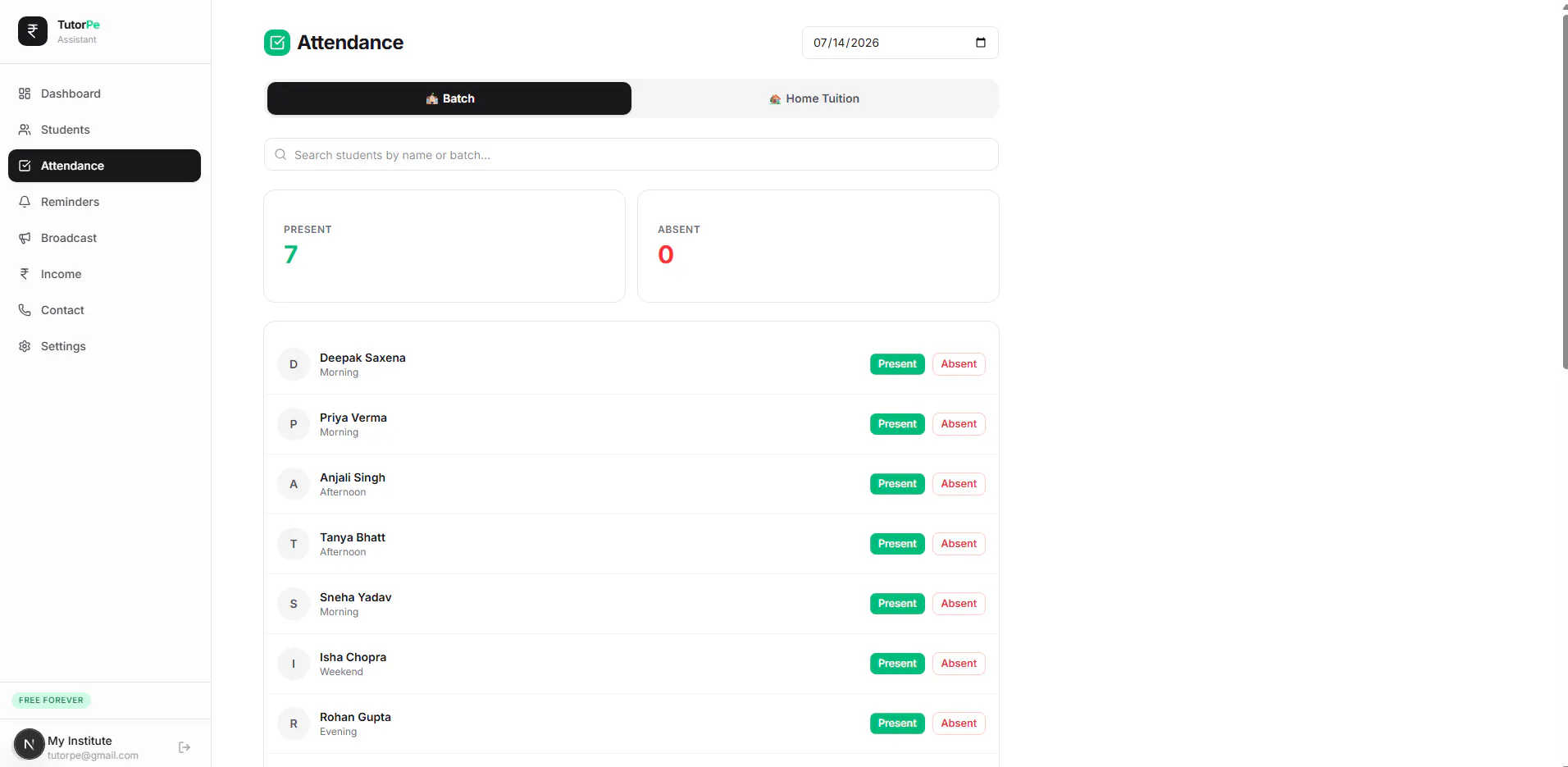Click the Settings gear icon
1568x767 pixels.
pyautogui.click(x=25, y=346)
